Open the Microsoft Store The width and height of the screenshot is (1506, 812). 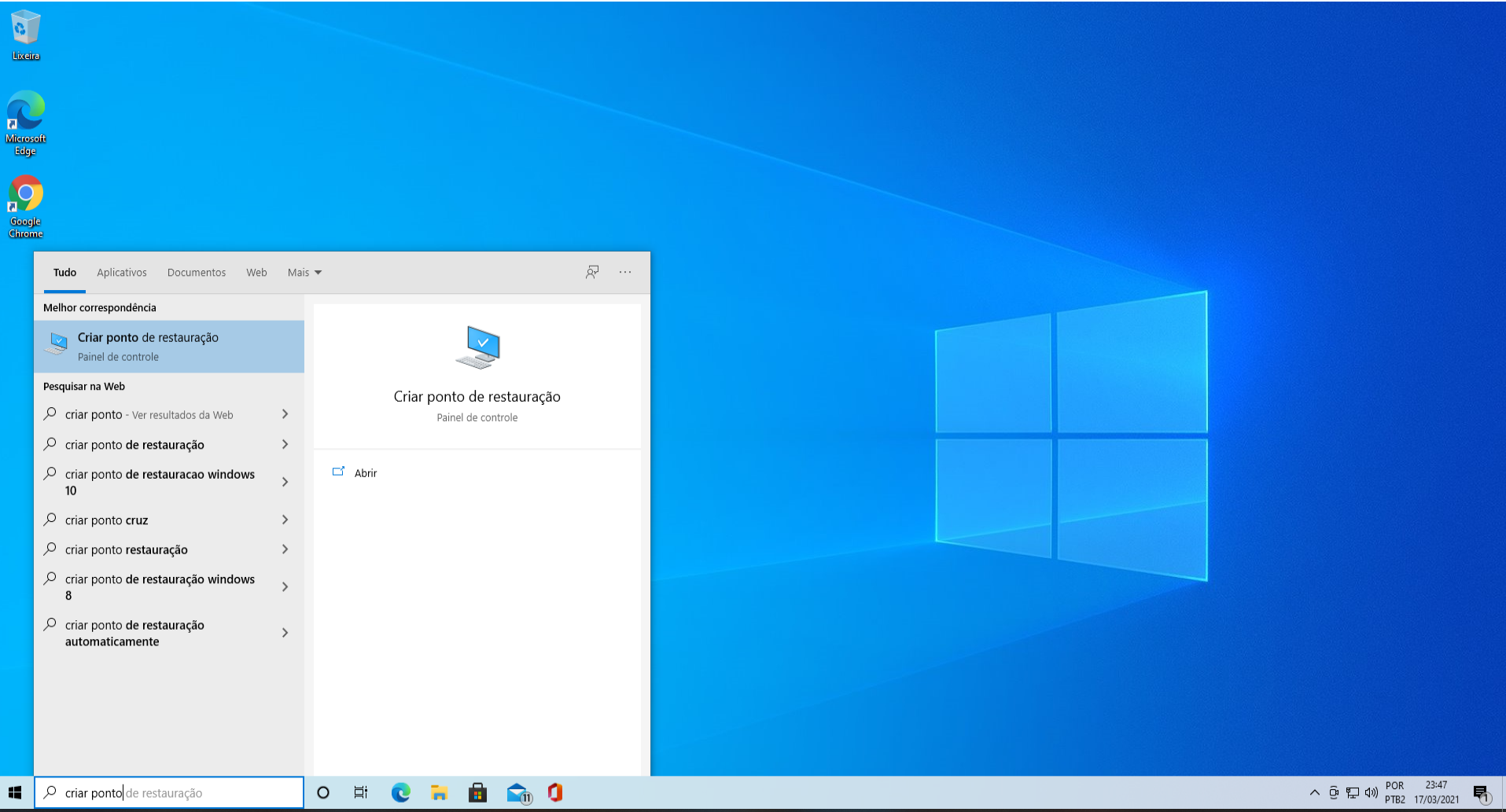click(478, 792)
